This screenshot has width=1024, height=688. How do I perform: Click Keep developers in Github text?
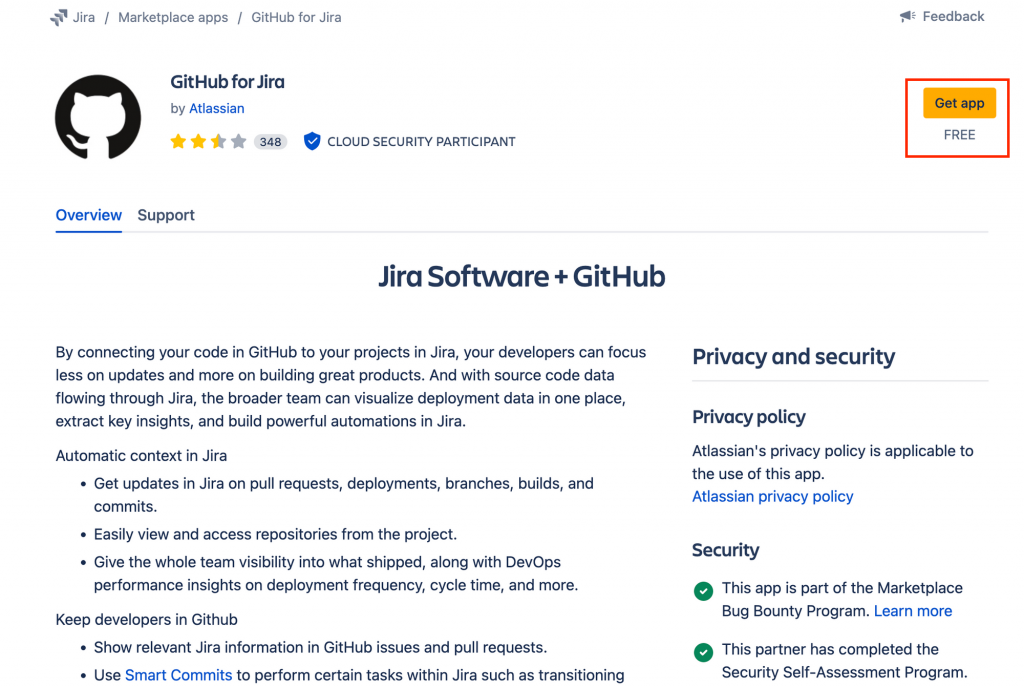point(146,619)
